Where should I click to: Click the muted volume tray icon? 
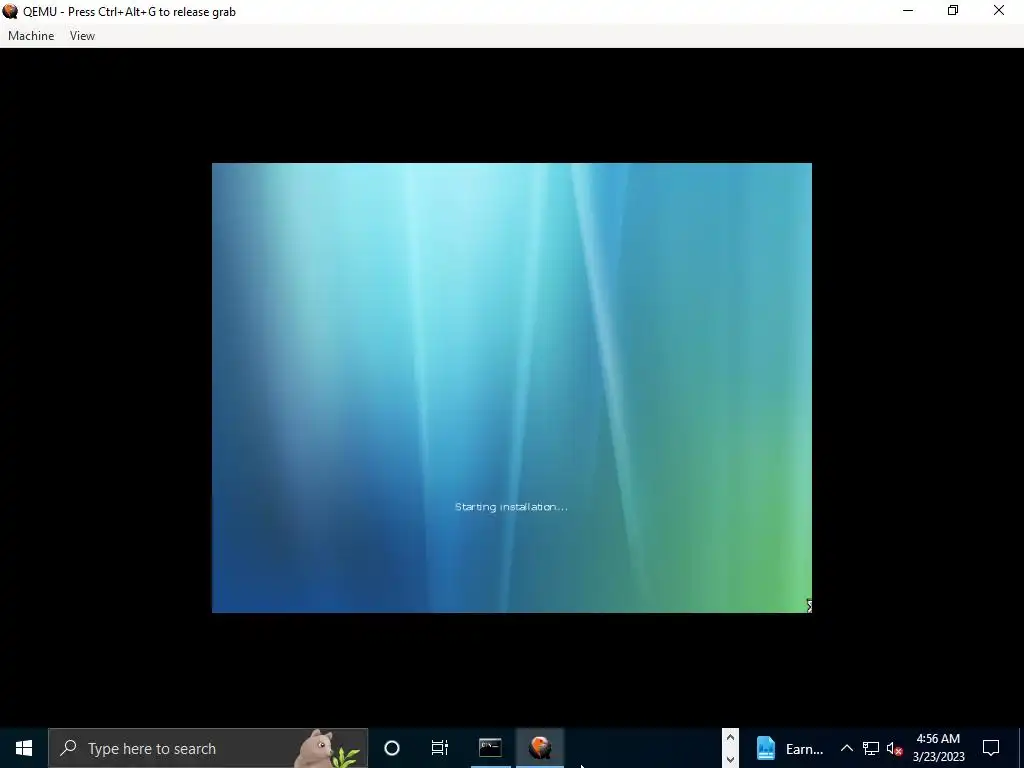click(x=894, y=748)
